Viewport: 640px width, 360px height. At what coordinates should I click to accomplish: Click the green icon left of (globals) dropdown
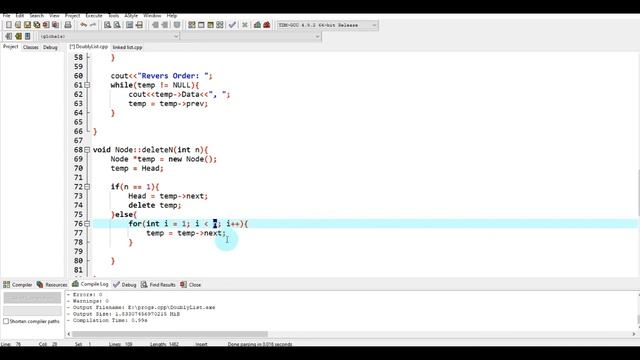(18, 36)
